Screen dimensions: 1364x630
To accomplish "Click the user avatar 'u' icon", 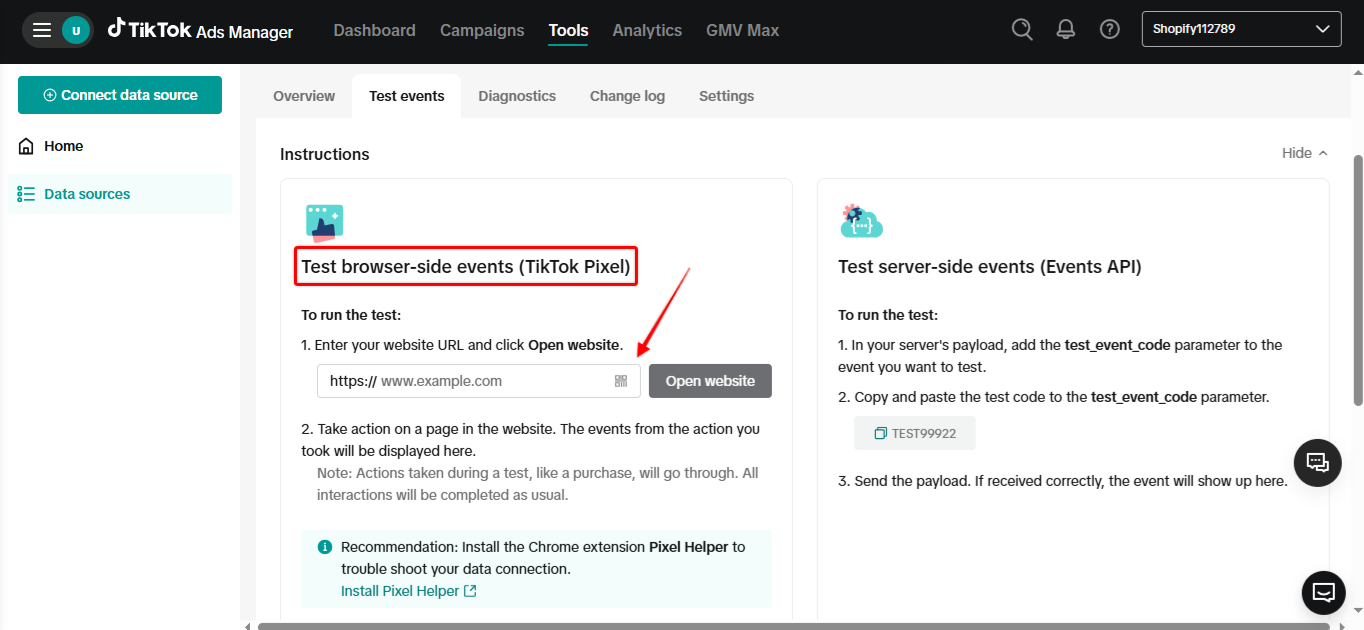I will click(x=75, y=30).
